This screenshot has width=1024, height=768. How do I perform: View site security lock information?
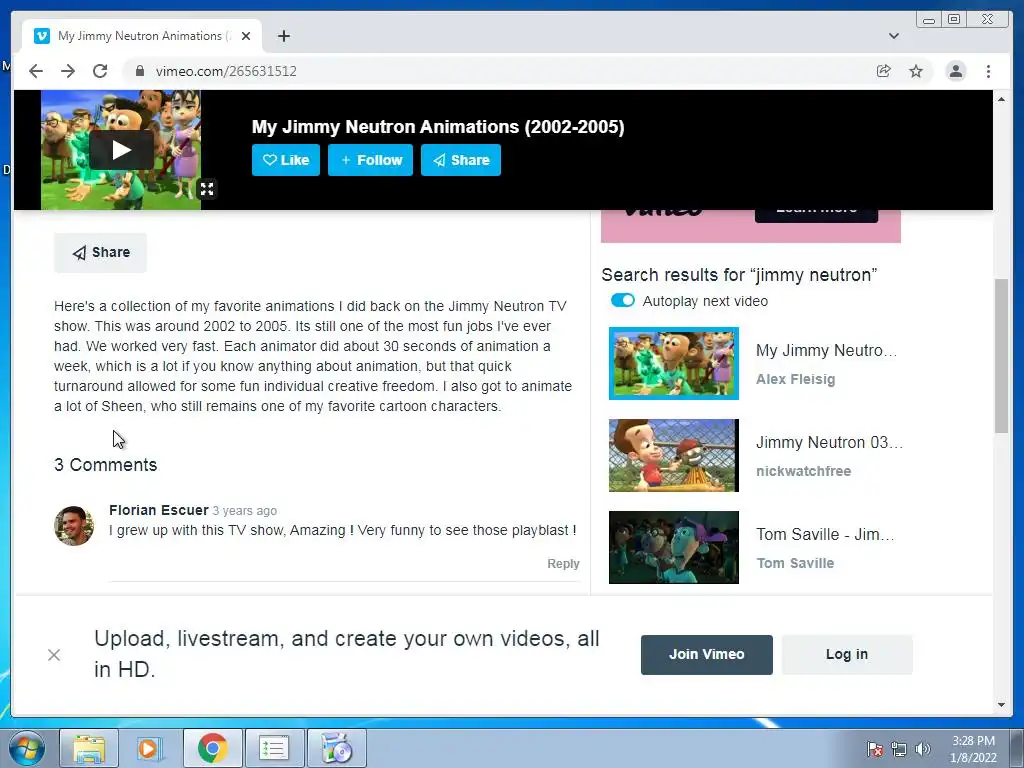(139, 71)
